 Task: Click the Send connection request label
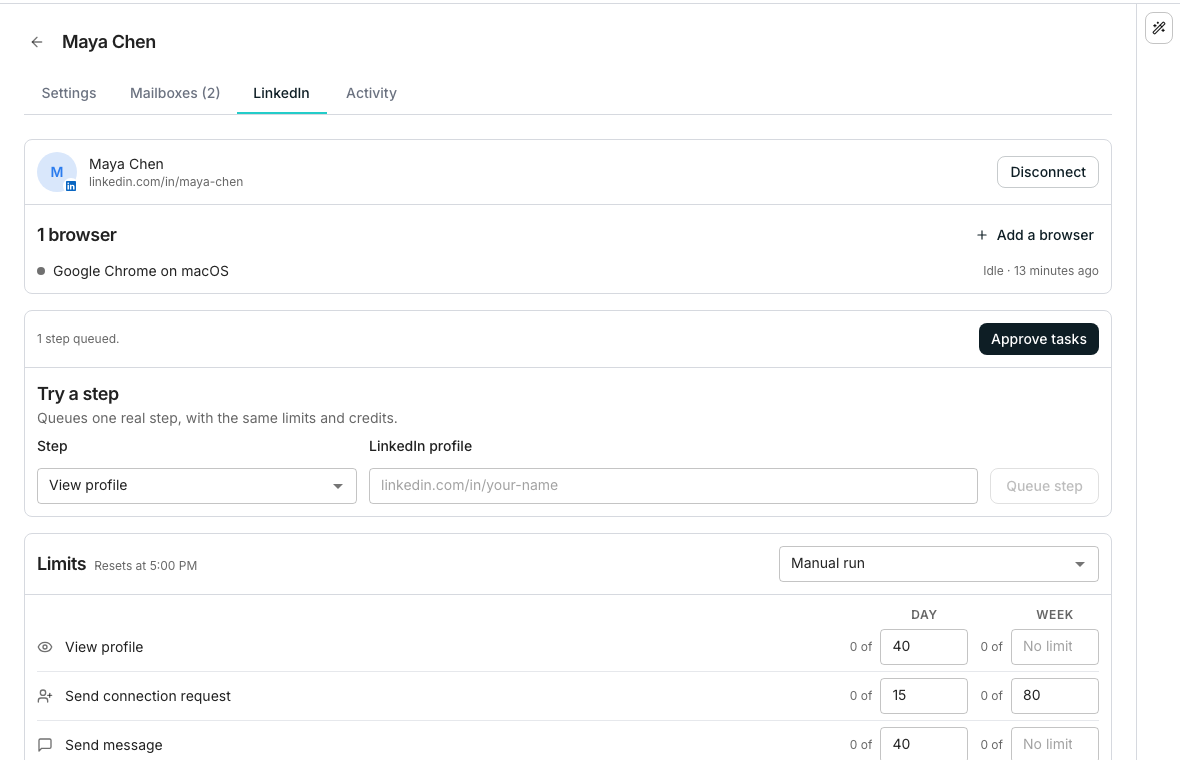148,696
